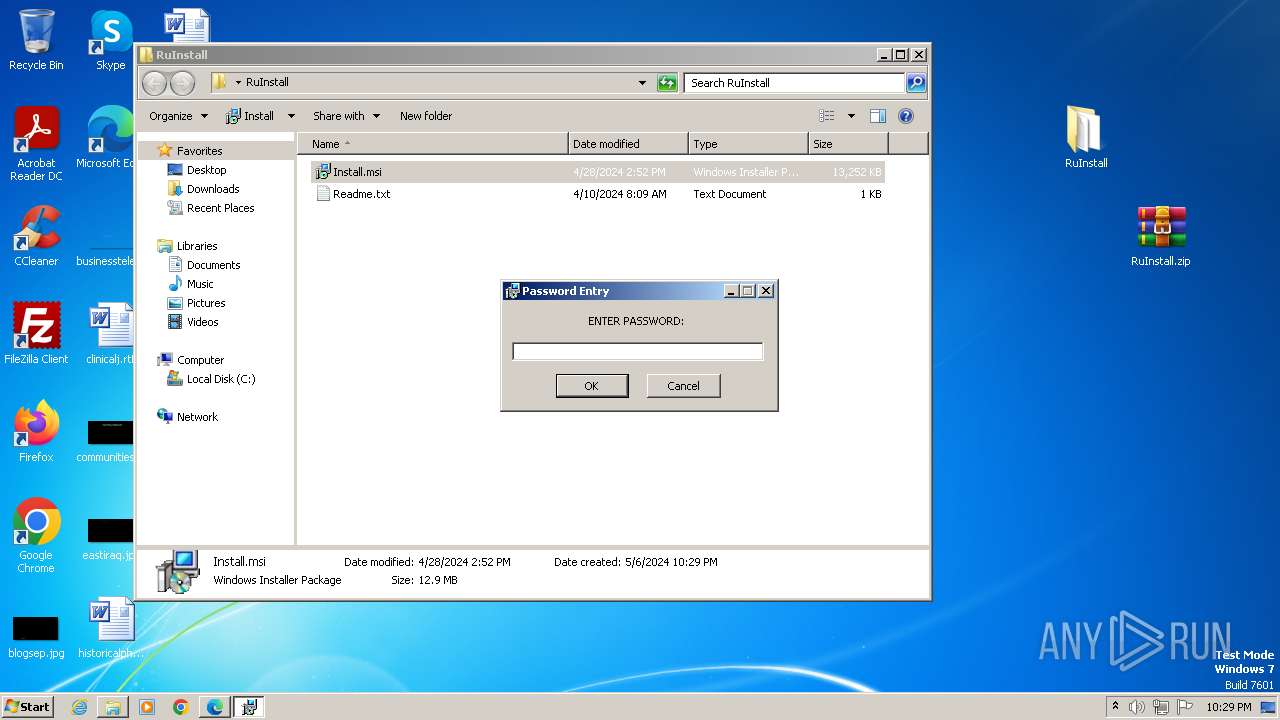Screen dimensions: 1280x720
Task: Sort by Date modified column
Action: point(628,144)
